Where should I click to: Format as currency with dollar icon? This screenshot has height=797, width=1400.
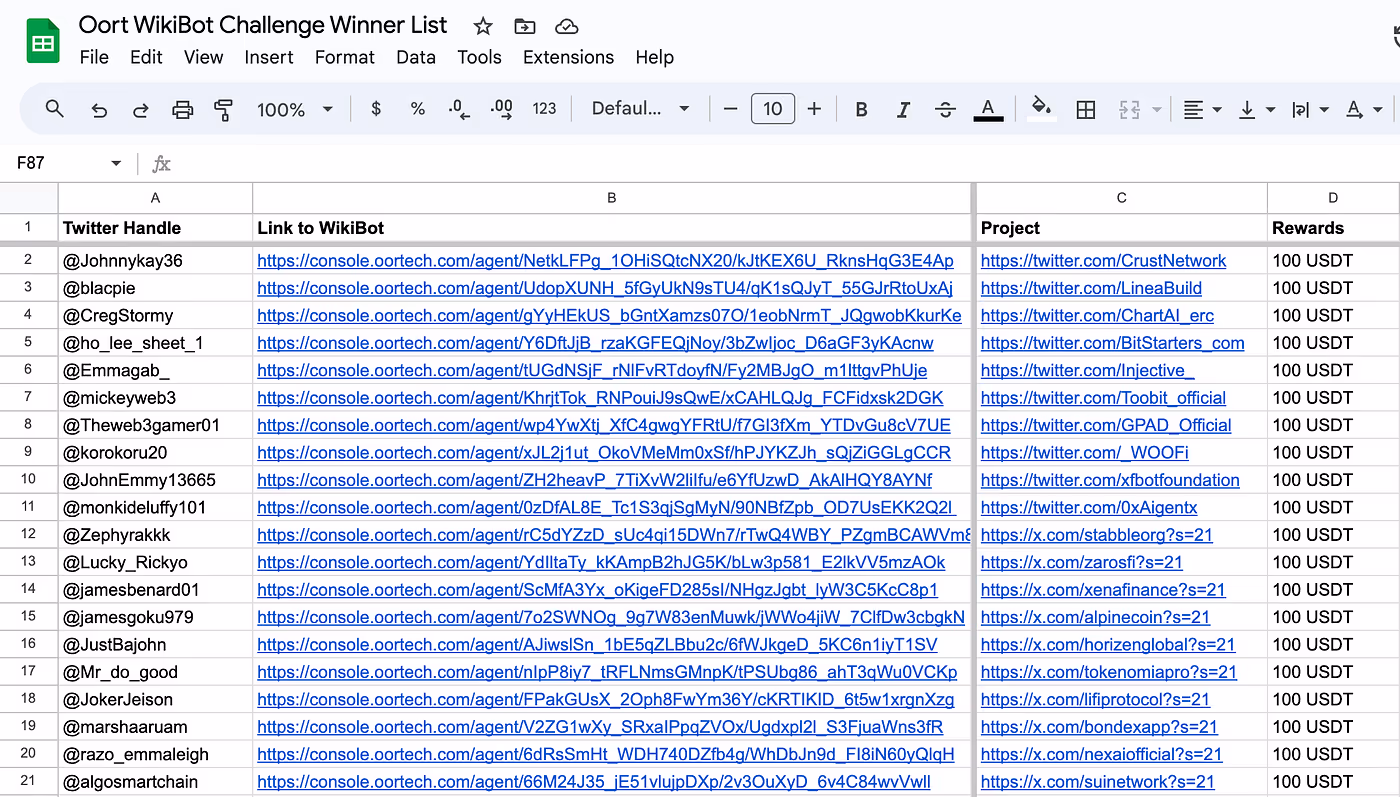click(376, 109)
